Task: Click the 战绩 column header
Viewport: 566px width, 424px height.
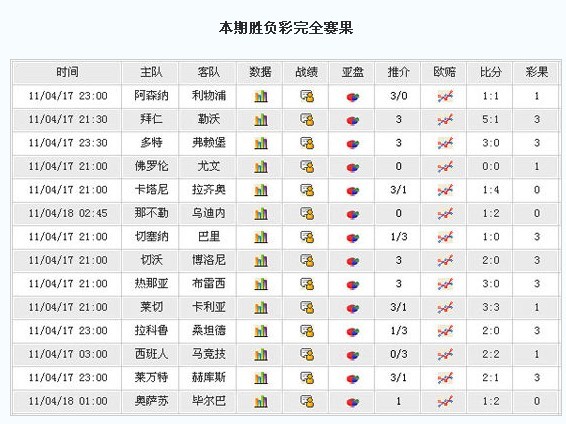Action: click(306, 72)
